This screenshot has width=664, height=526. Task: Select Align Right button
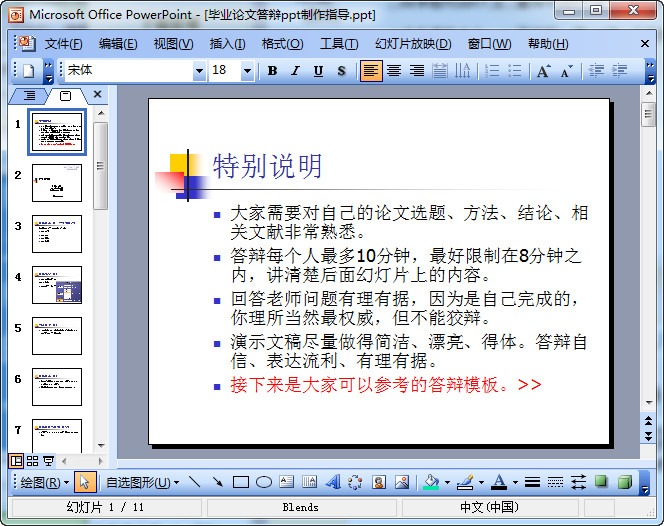coord(417,71)
